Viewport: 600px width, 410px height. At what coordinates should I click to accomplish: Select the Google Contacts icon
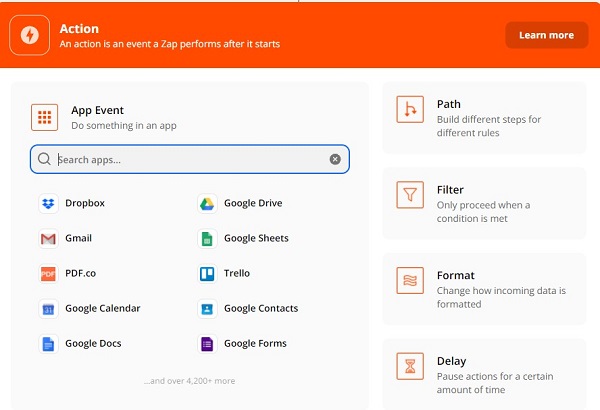pyautogui.click(x=207, y=309)
